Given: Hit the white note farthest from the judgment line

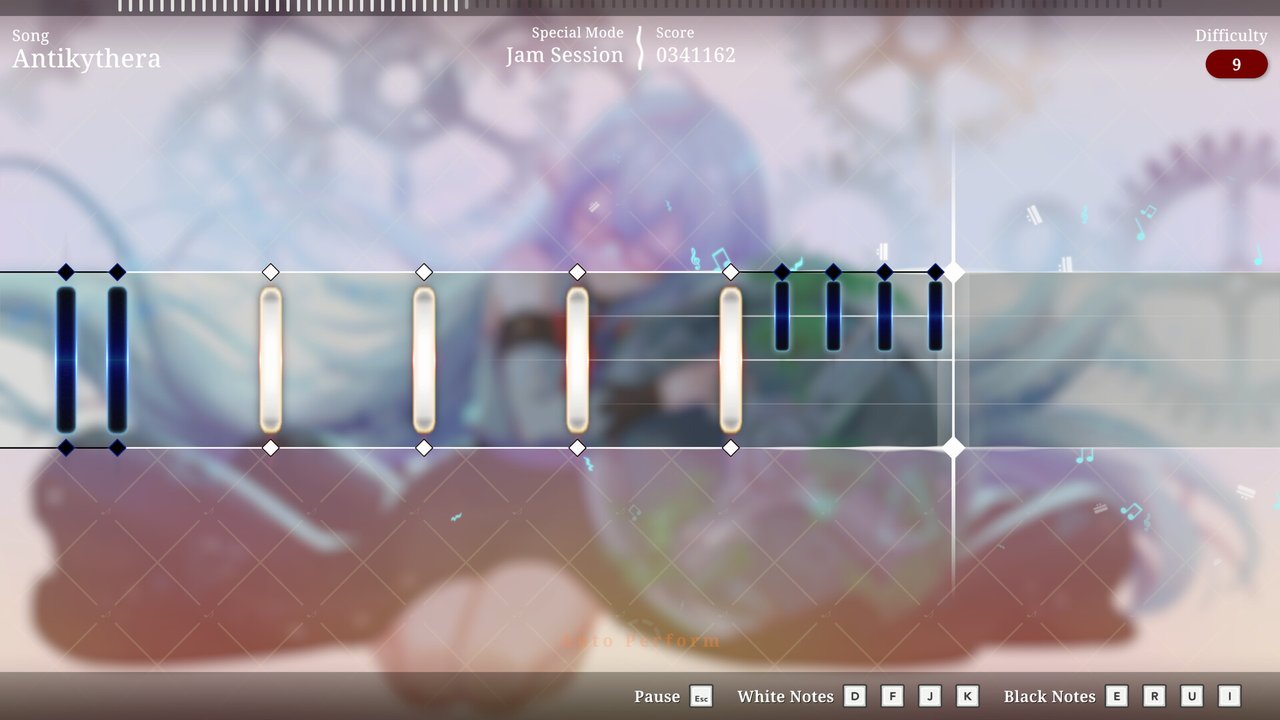Looking at the screenshot, I should pos(271,360).
